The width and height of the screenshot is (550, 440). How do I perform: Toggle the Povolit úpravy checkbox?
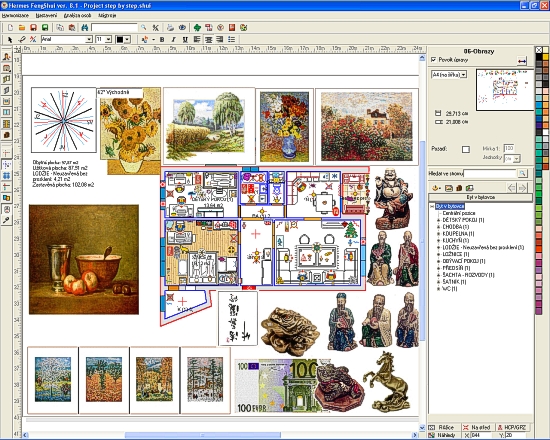click(434, 60)
